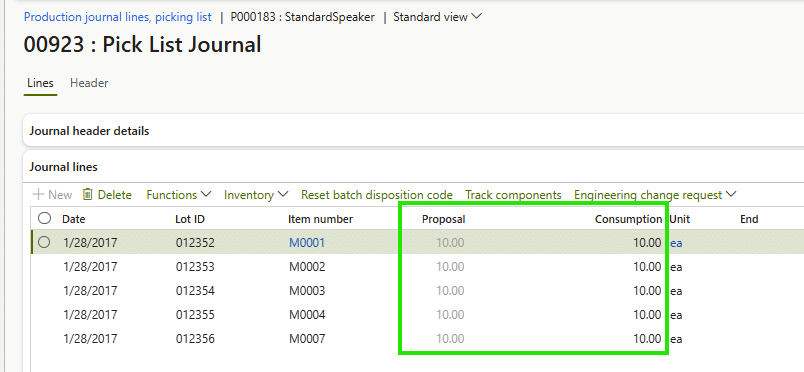Sort by the Date column header
The width and height of the screenshot is (804, 372).
tap(74, 219)
